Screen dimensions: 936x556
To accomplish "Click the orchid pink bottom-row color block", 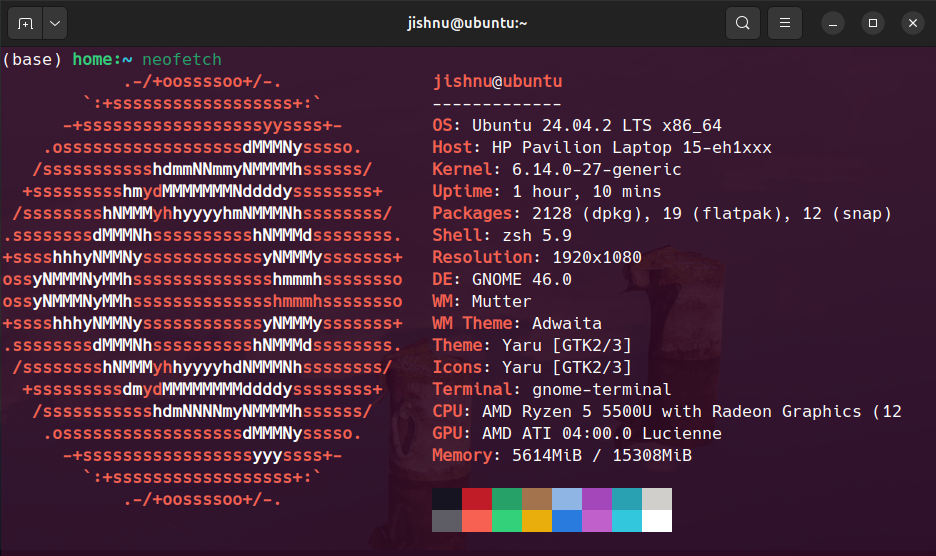I will [x=597, y=521].
